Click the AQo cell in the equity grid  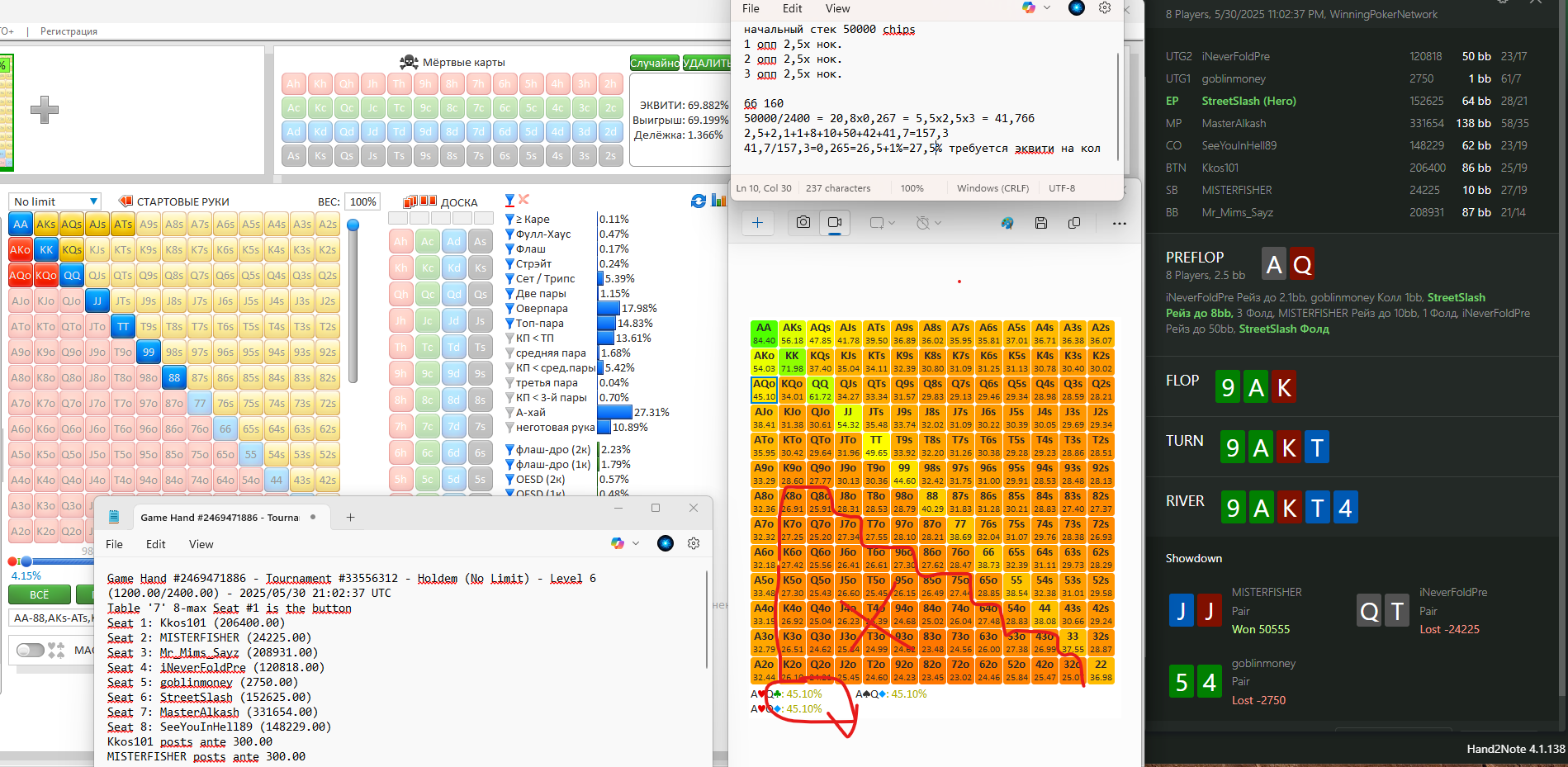click(764, 390)
